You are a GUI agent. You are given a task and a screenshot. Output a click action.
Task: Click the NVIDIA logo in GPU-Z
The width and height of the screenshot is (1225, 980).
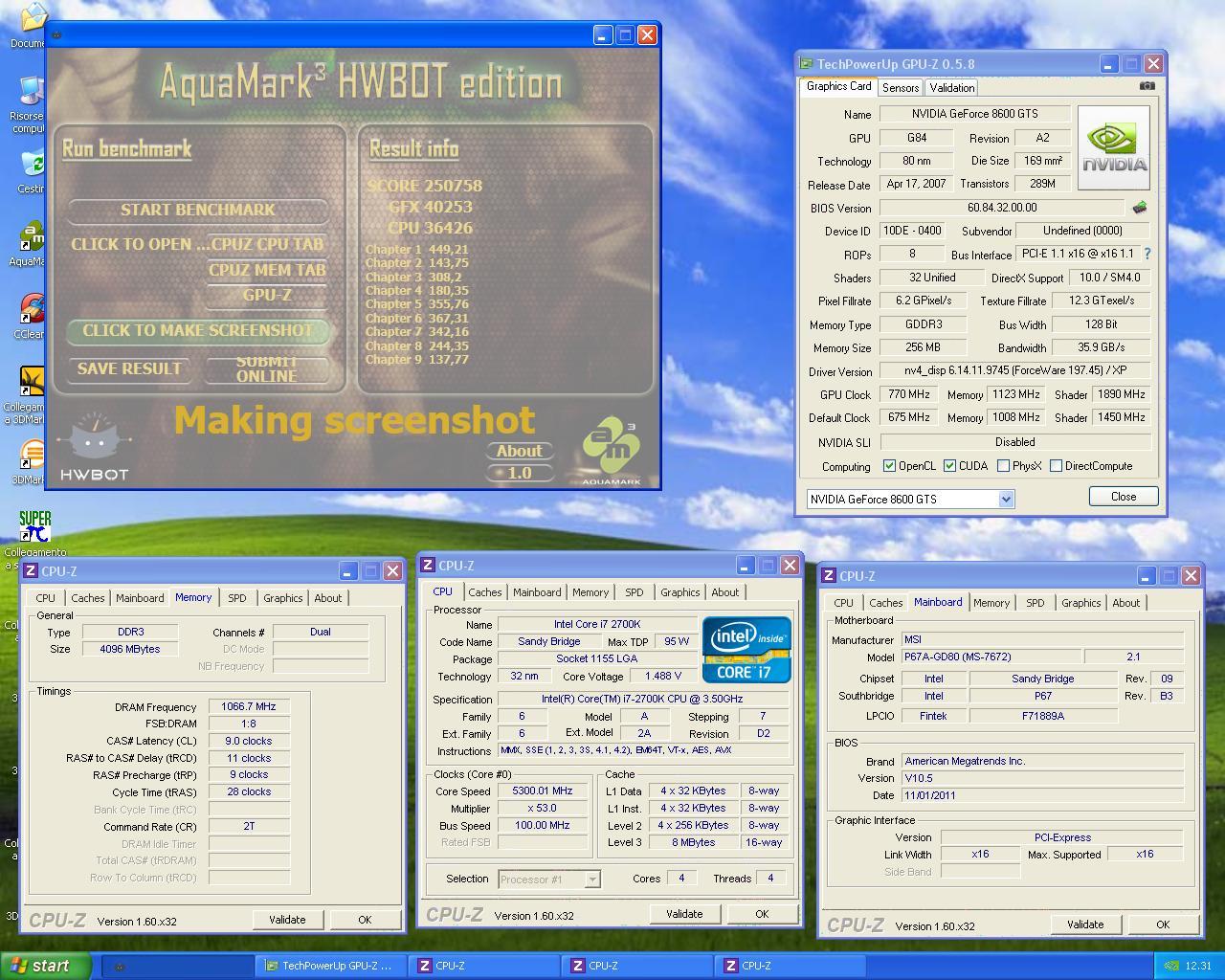1114,147
